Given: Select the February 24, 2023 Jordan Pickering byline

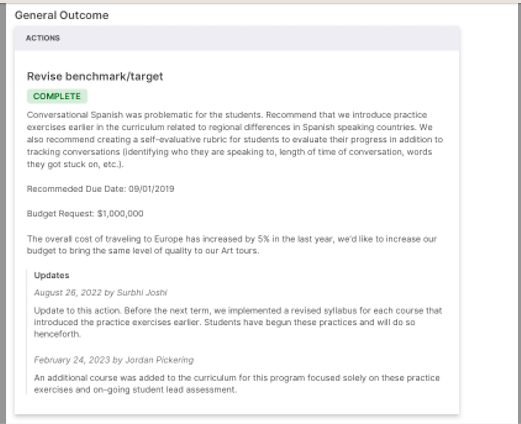Looking at the screenshot, I should 114,360.
